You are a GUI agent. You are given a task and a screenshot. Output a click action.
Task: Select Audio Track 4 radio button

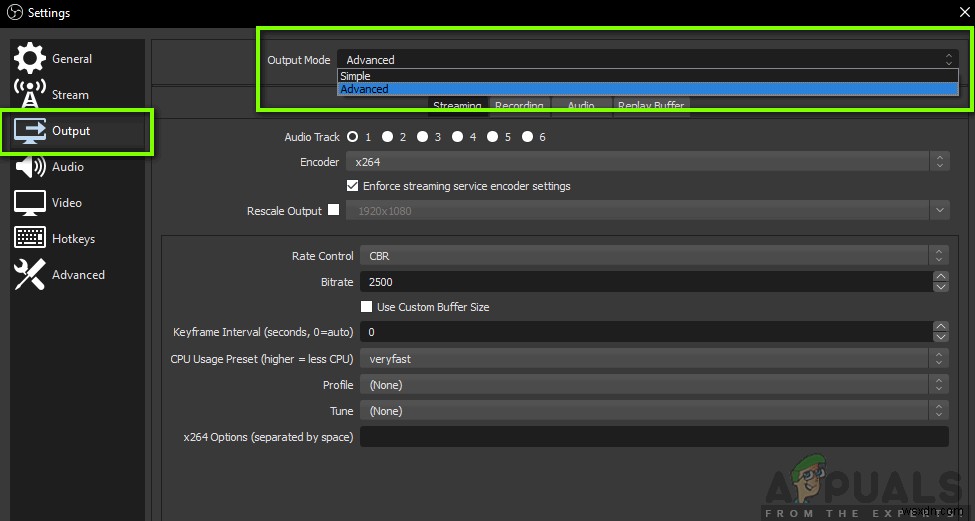click(458, 136)
